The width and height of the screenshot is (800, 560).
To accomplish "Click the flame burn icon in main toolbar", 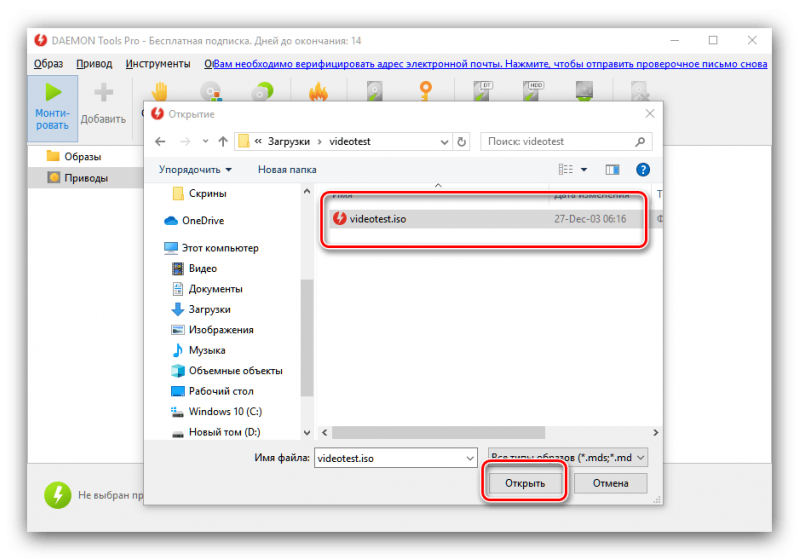I will click(318, 92).
